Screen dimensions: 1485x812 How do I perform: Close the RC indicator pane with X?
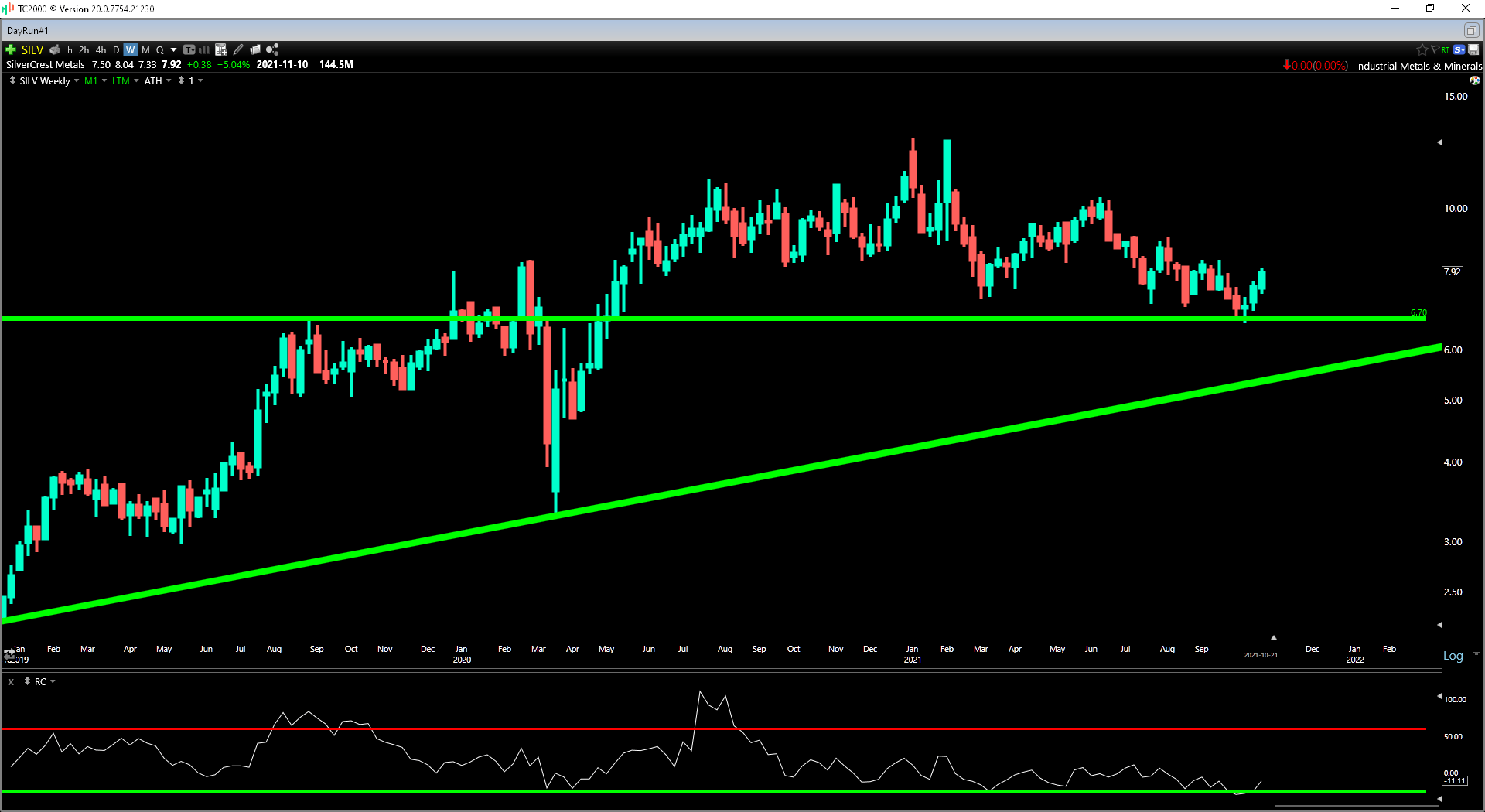point(11,682)
